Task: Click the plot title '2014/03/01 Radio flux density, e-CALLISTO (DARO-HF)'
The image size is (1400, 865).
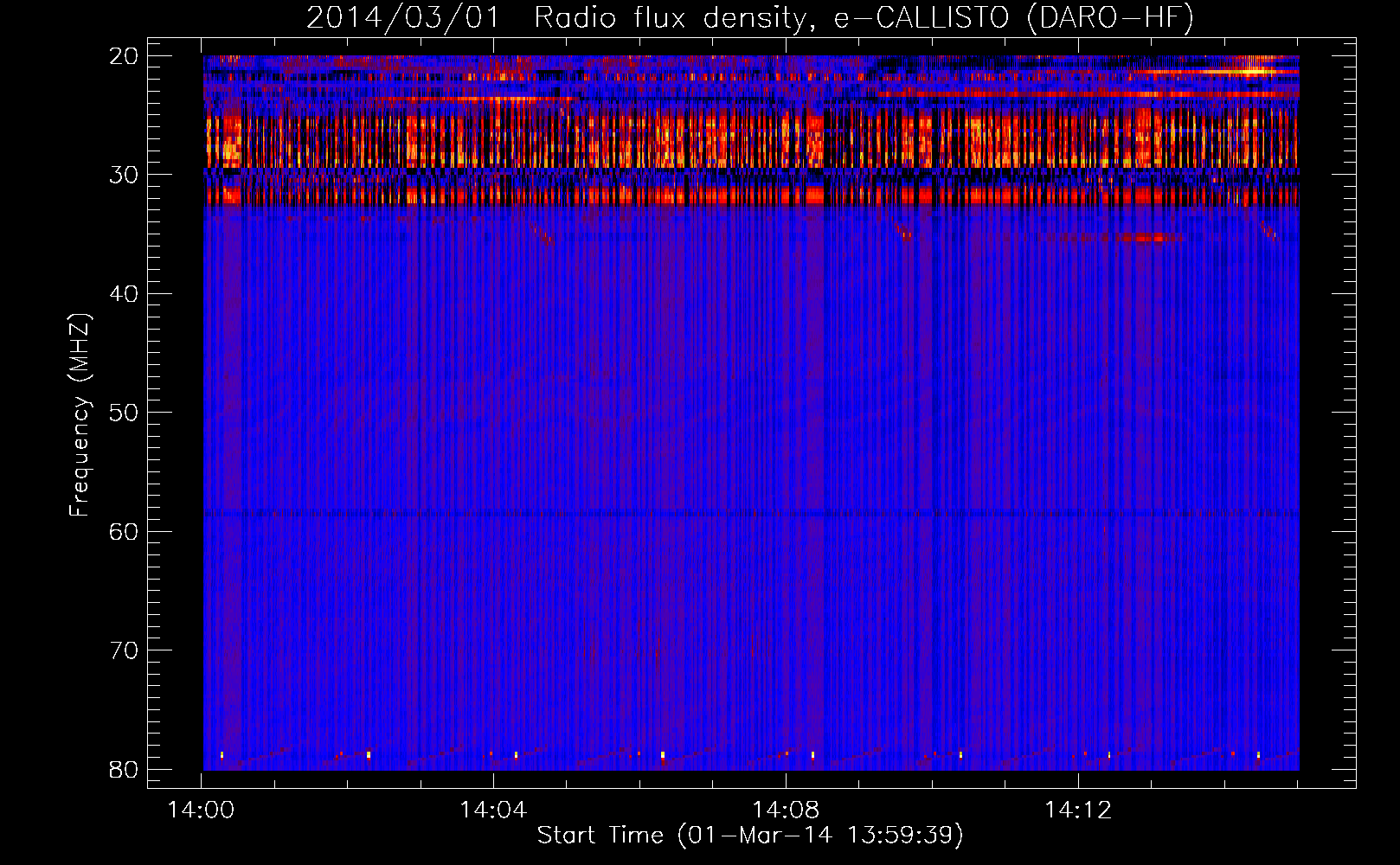Action: pyautogui.click(x=749, y=18)
